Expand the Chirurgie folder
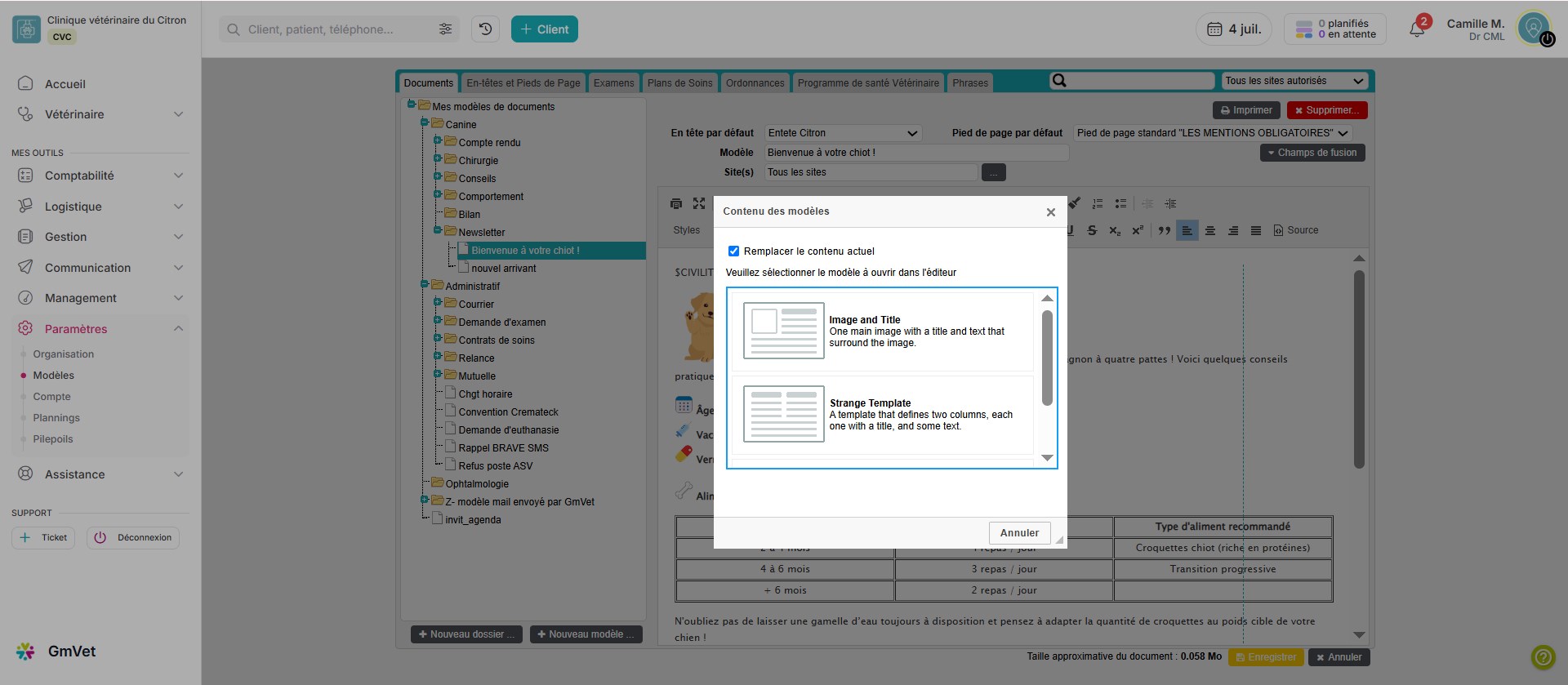Viewport: 1568px width, 685px height. tap(438, 158)
